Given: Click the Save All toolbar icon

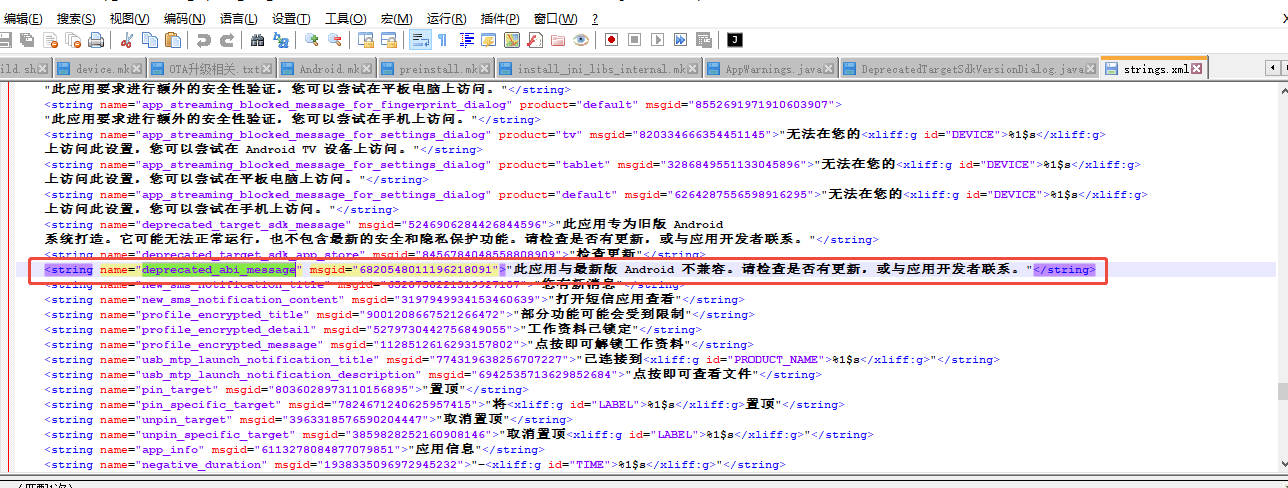Looking at the screenshot, I should point(27,40).
